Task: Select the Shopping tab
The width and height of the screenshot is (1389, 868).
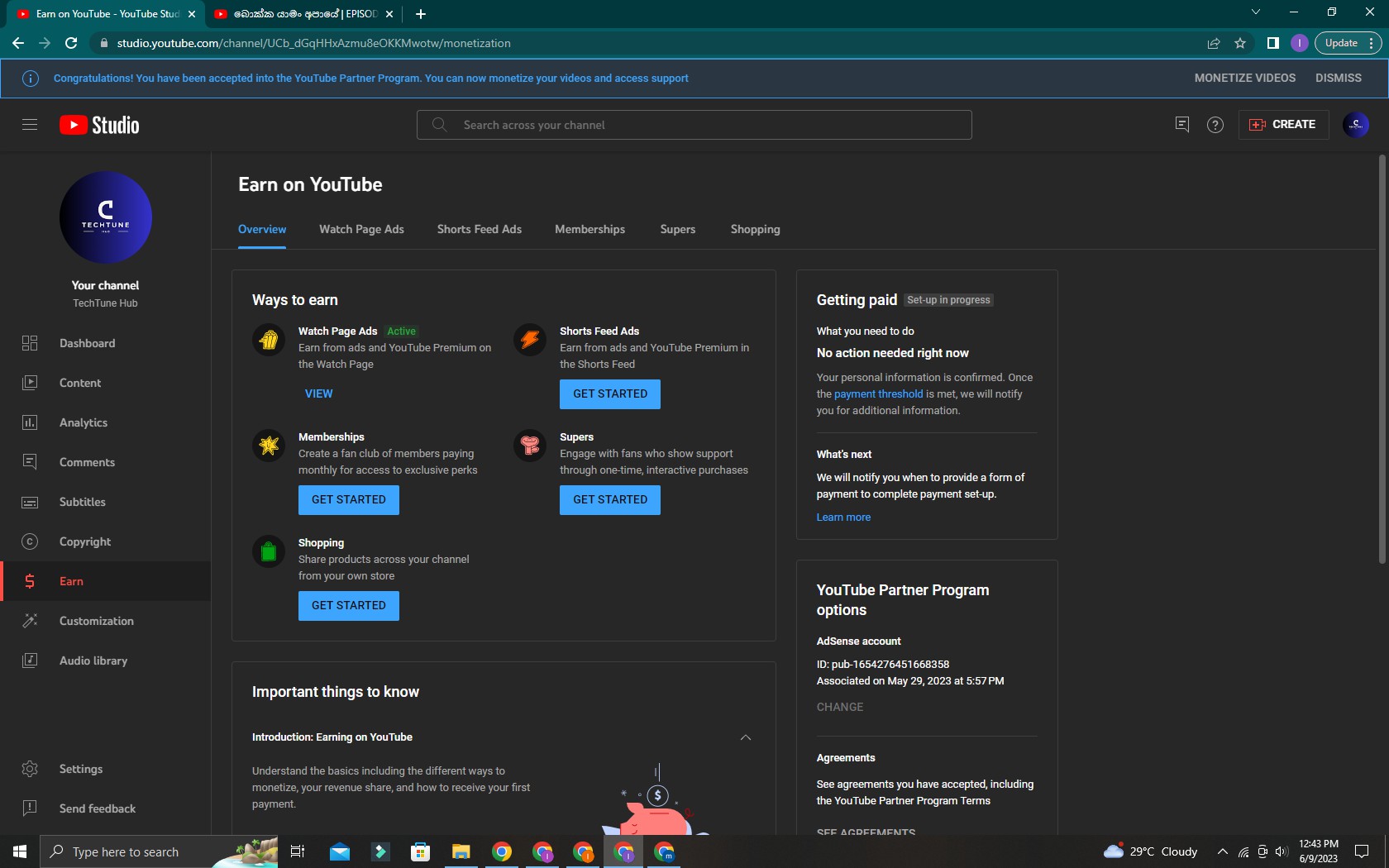Action: pyautogui.click(x=755, y=229)
